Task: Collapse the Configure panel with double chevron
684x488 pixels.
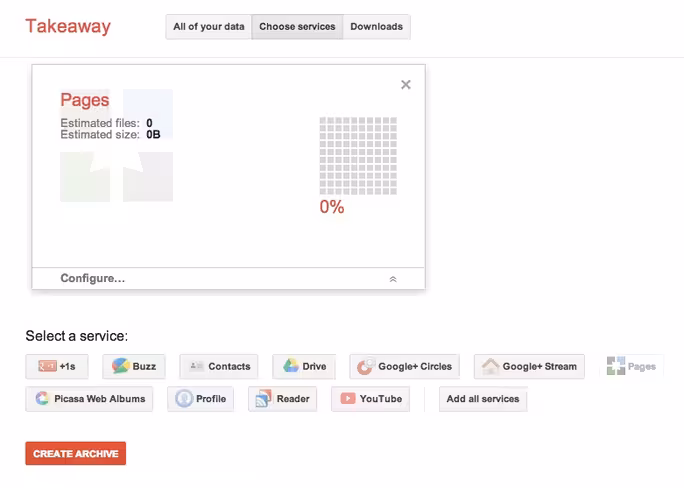Action: coord(393,279)
